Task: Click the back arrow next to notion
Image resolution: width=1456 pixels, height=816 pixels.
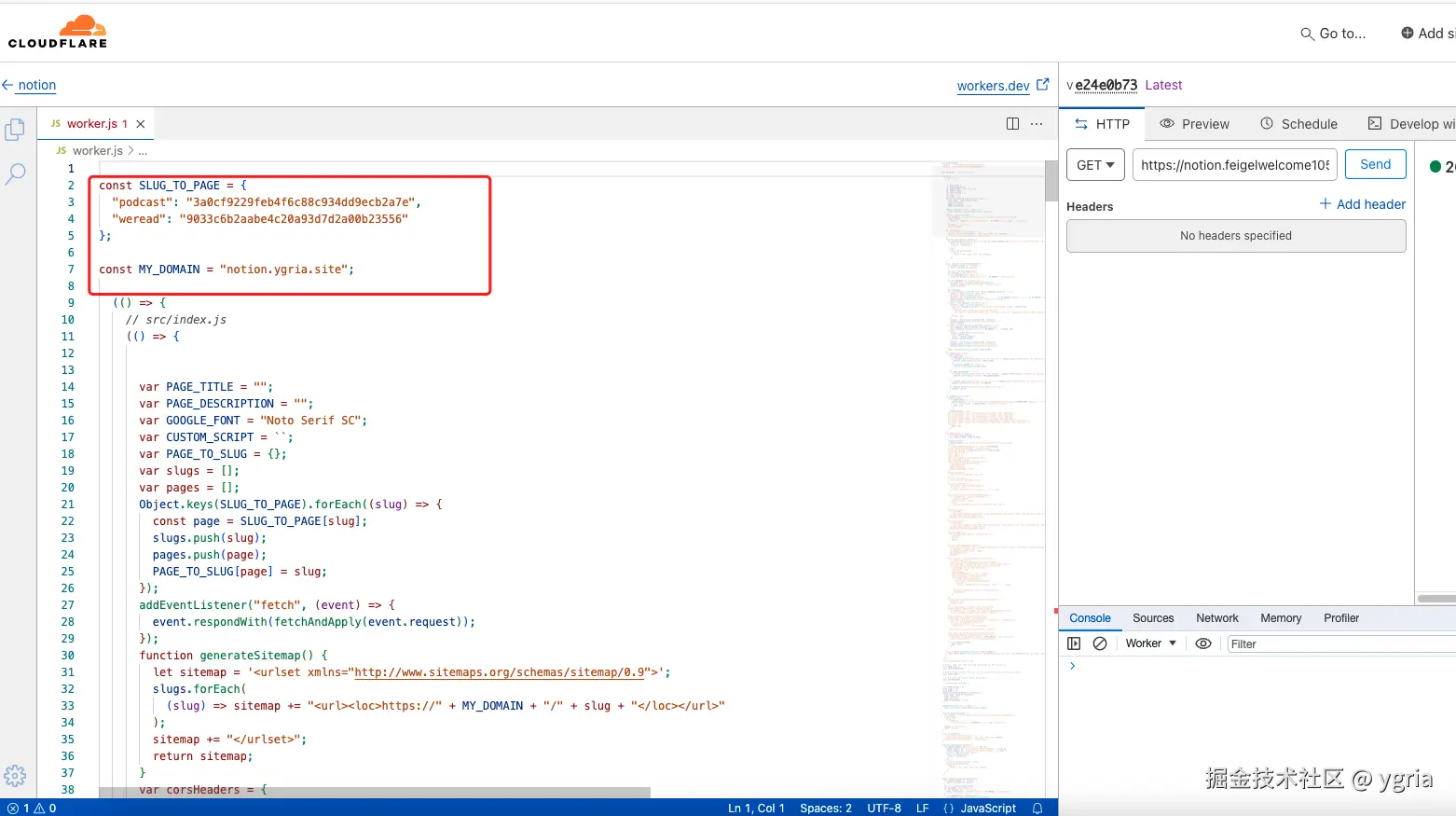Action: [x=7, y=85]
